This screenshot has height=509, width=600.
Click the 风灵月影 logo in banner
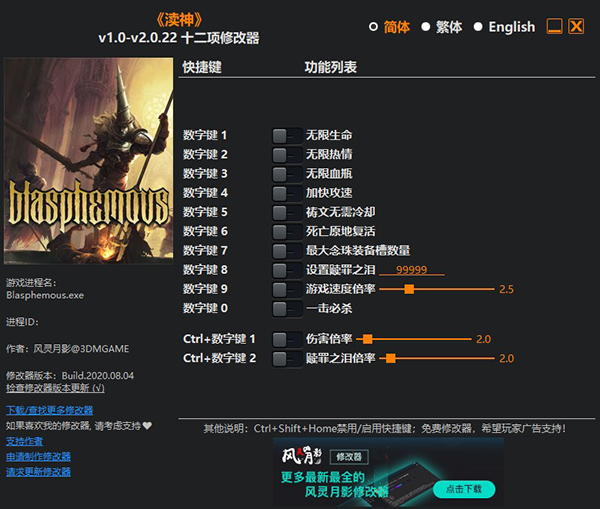tap(302, 455)
